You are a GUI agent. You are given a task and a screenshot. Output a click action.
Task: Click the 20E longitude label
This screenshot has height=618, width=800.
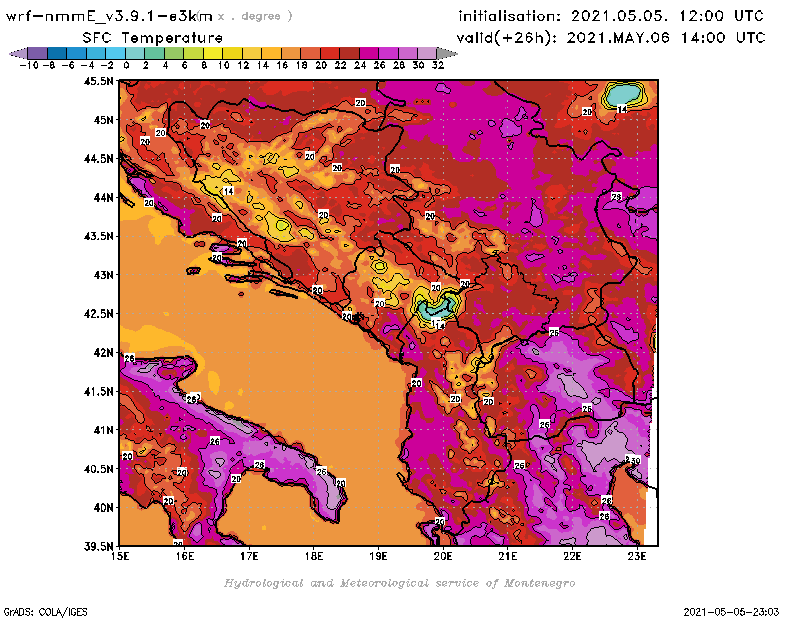443,556
